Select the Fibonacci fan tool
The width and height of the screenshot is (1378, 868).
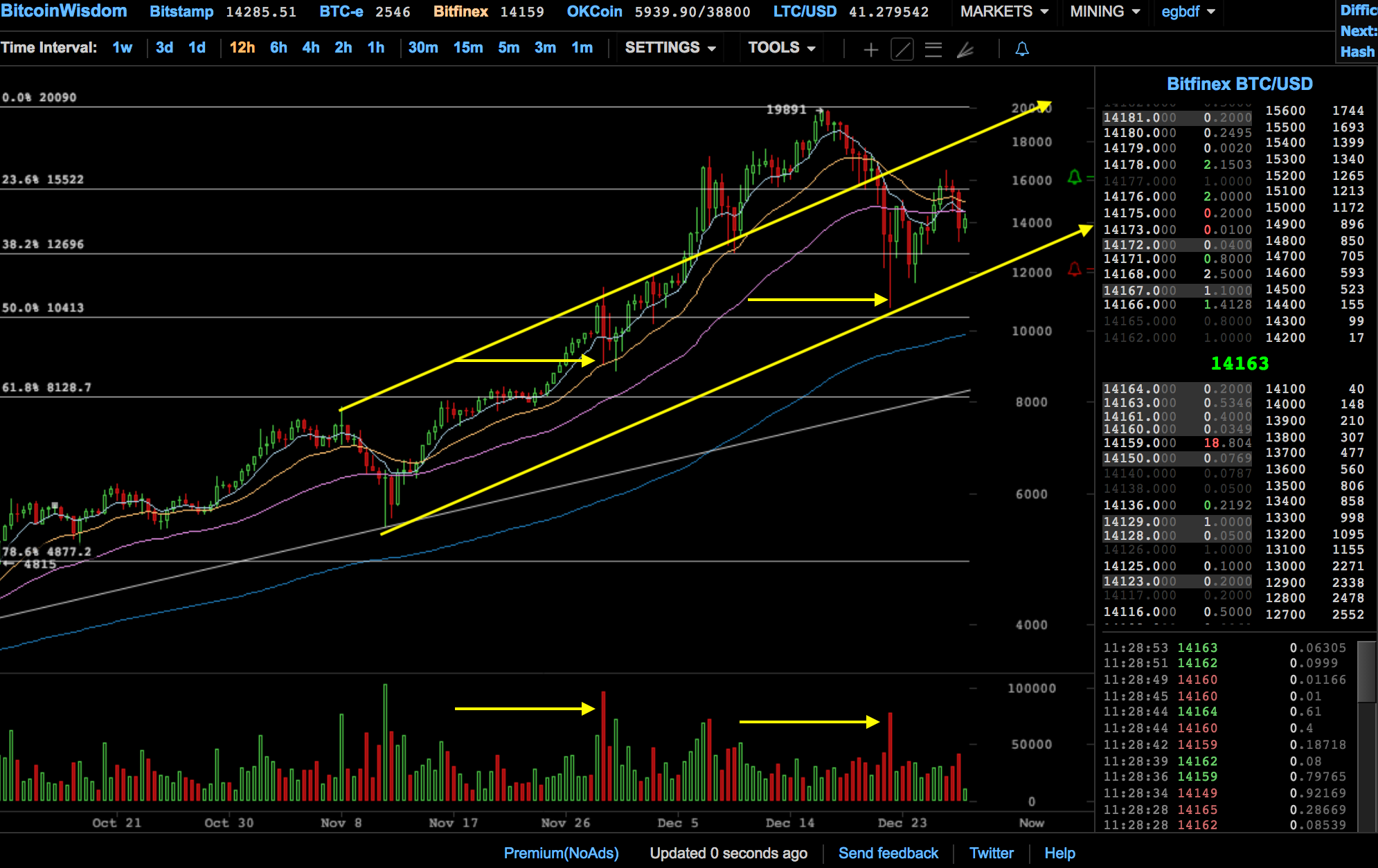965,49
